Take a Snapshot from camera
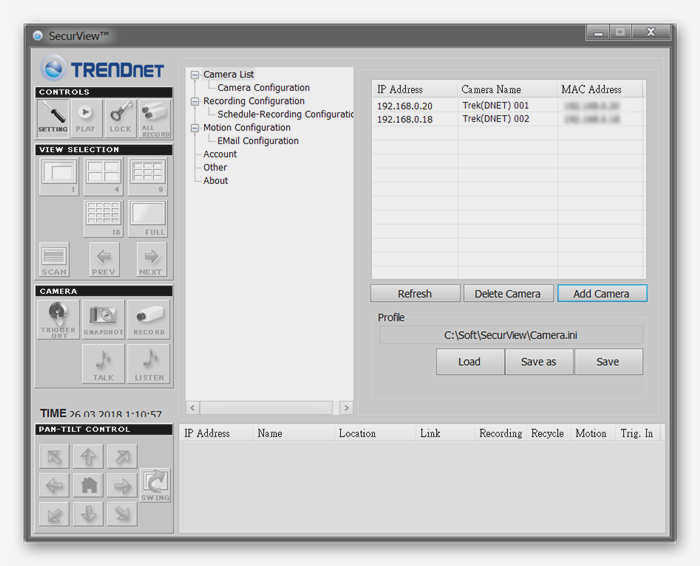700x566 pixels. coord(103,319)
